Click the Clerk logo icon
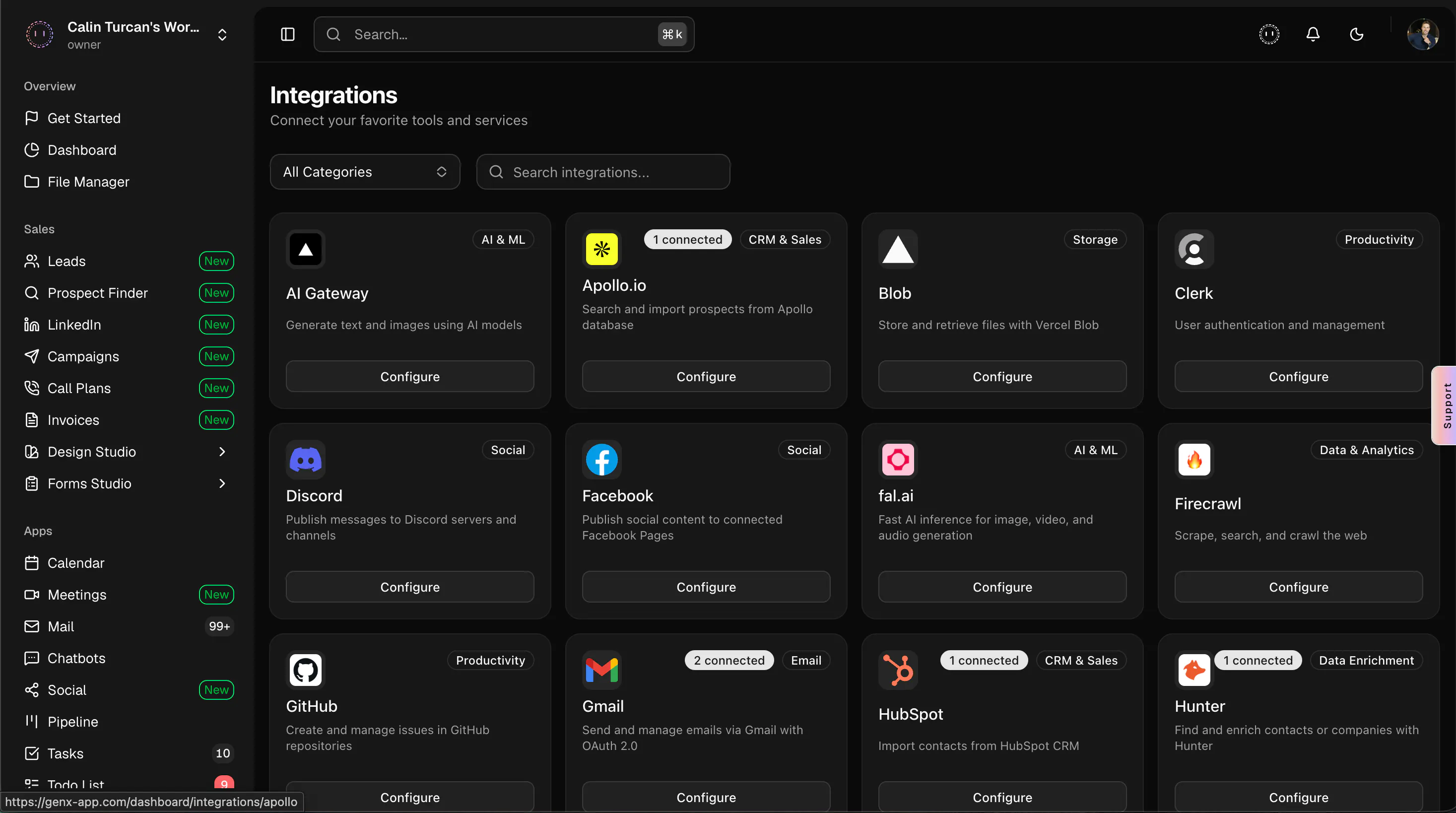Screen dimensions: 1456x813 1194,249
